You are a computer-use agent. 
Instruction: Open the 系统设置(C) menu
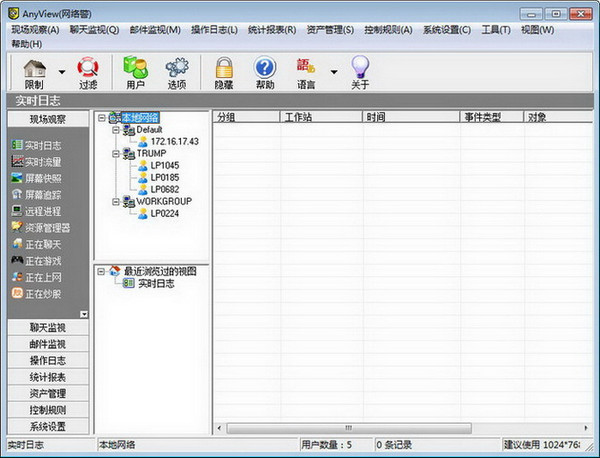[x=446, y=30]
